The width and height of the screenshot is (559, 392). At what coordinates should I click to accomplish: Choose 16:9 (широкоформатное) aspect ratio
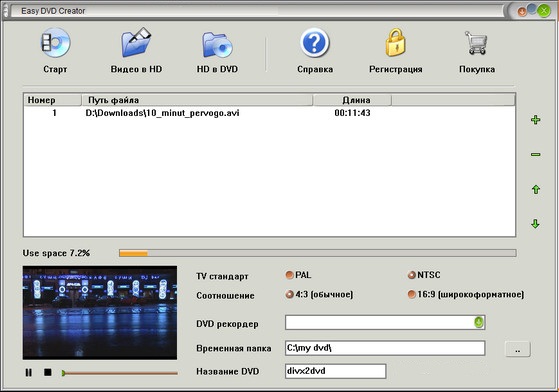[x=412, y=294]
